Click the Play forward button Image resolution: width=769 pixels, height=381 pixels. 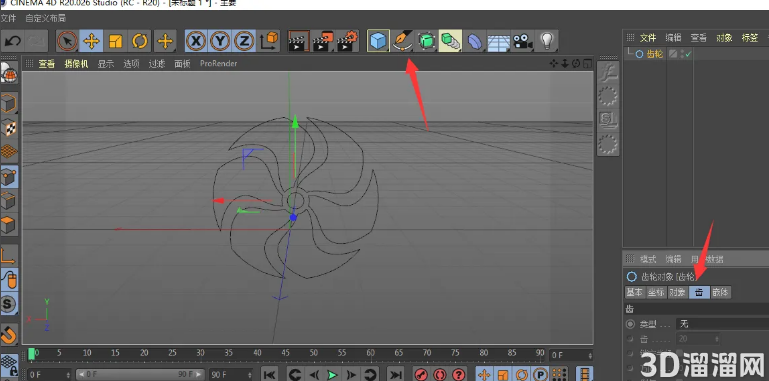(333, 375)
